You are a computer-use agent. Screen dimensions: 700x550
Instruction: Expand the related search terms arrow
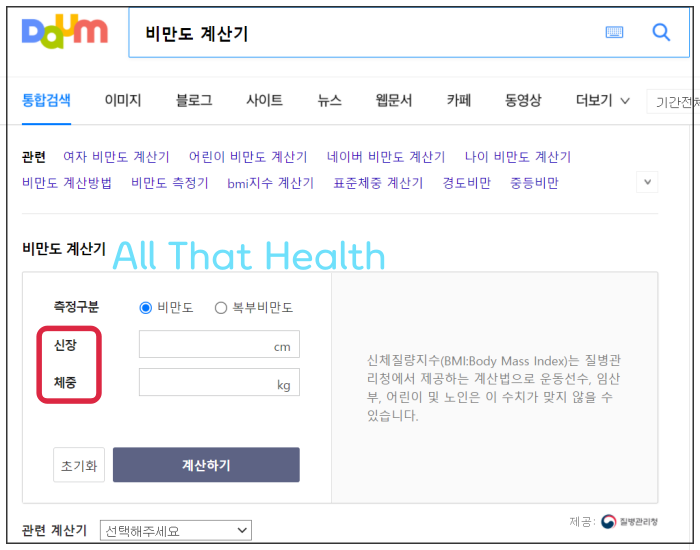pos(647,182)
